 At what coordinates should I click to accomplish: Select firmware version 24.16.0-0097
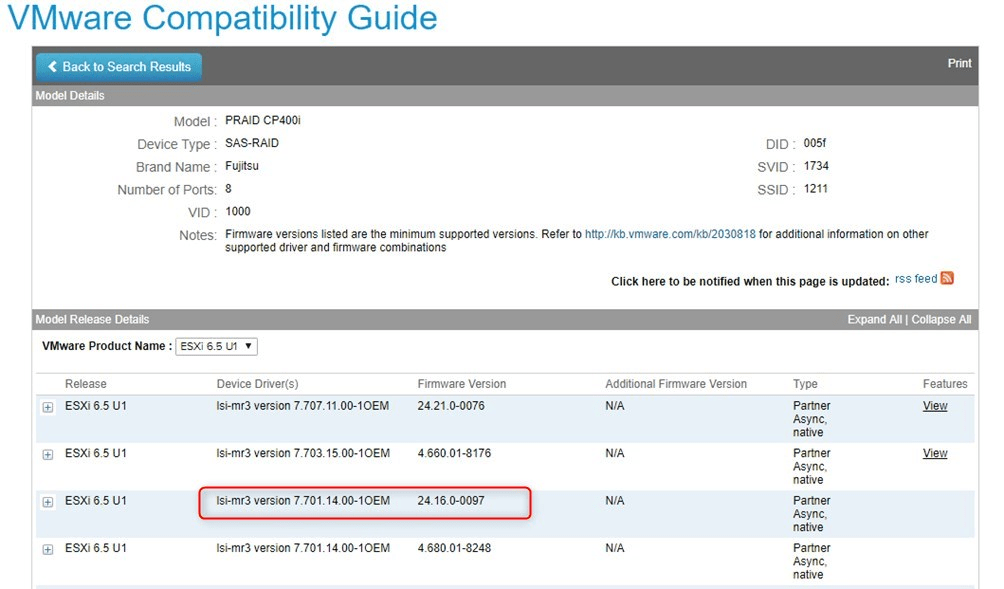[451, 501]
